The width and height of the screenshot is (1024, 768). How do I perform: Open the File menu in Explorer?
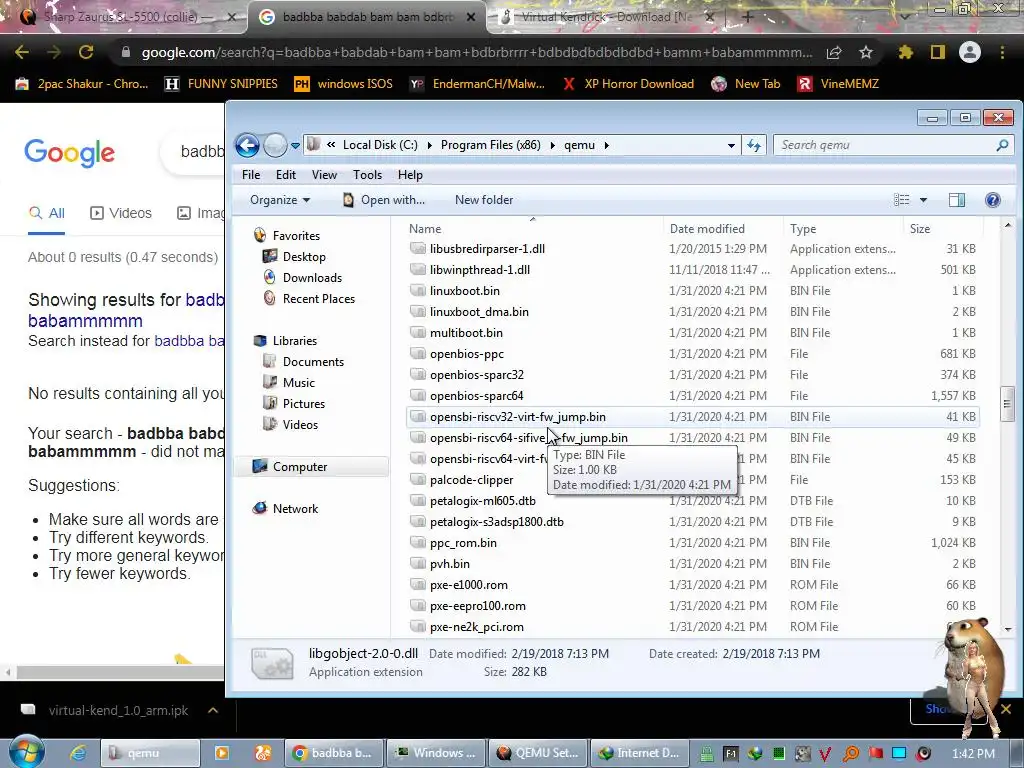tap(251, 175)
